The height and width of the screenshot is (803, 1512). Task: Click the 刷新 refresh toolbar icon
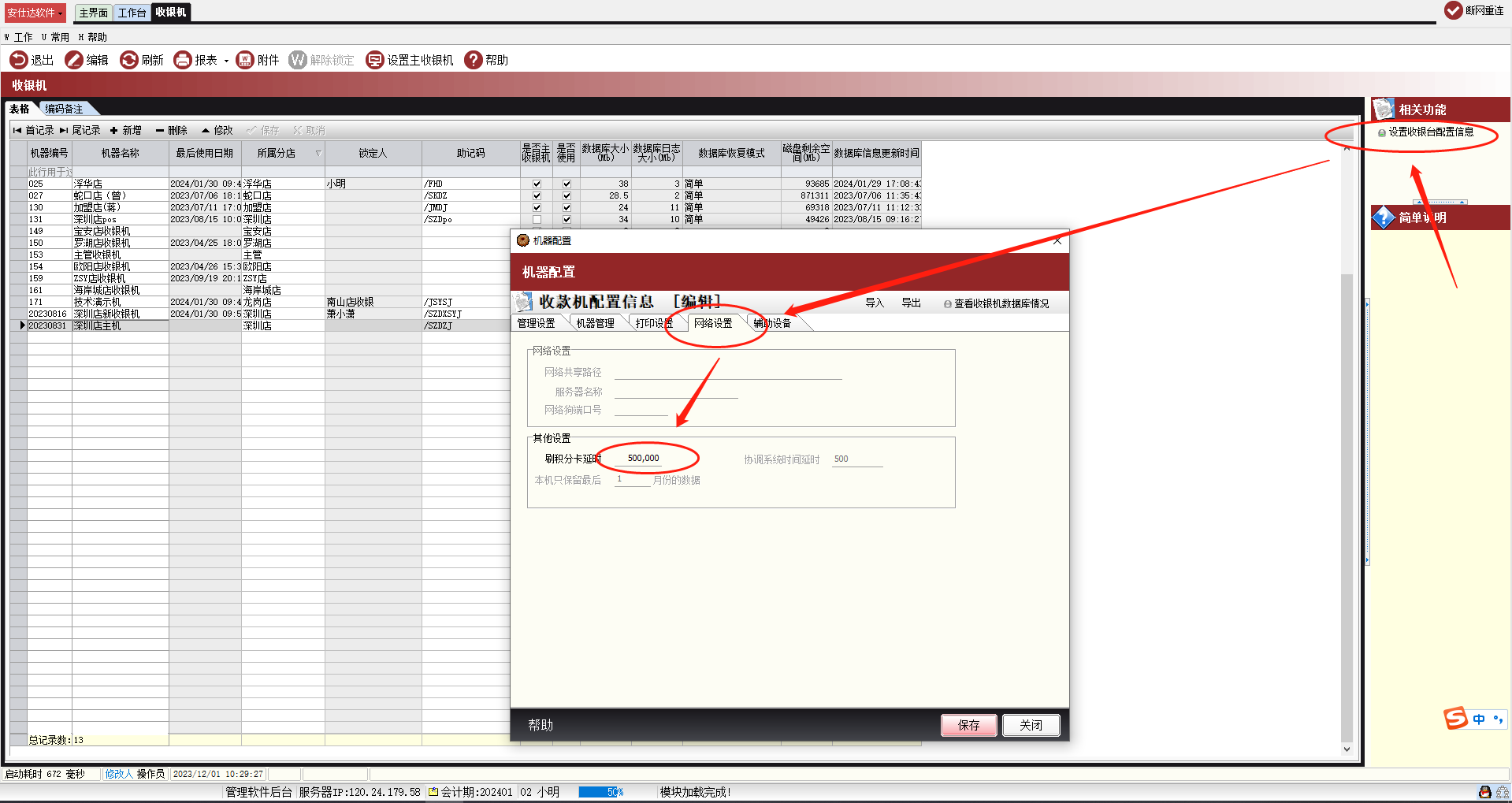129,60
